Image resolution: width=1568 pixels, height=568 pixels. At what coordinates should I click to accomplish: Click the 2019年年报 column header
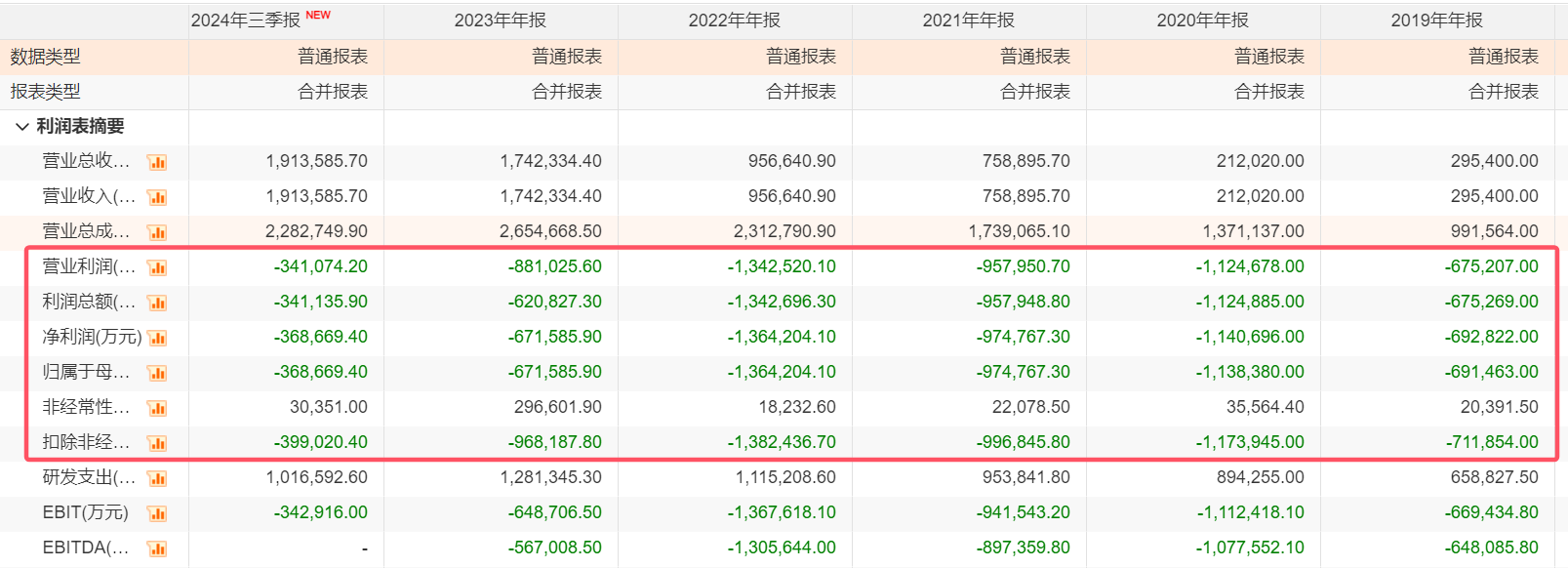pyautogui.click(x=1436, y=20)
